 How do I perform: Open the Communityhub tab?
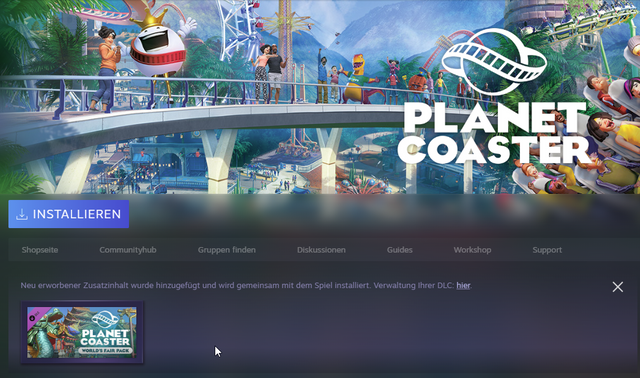point(128,250)
